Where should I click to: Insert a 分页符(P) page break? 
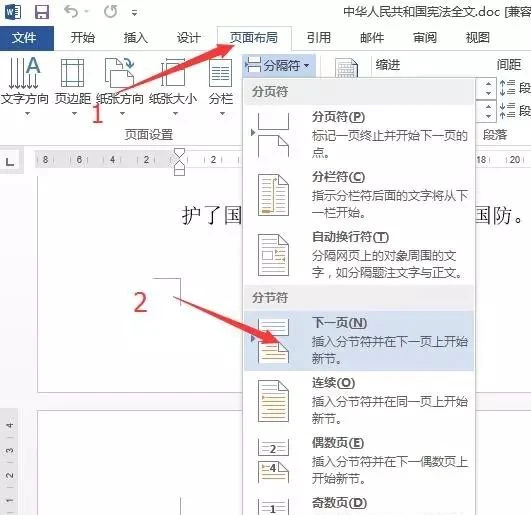(359, 134)
